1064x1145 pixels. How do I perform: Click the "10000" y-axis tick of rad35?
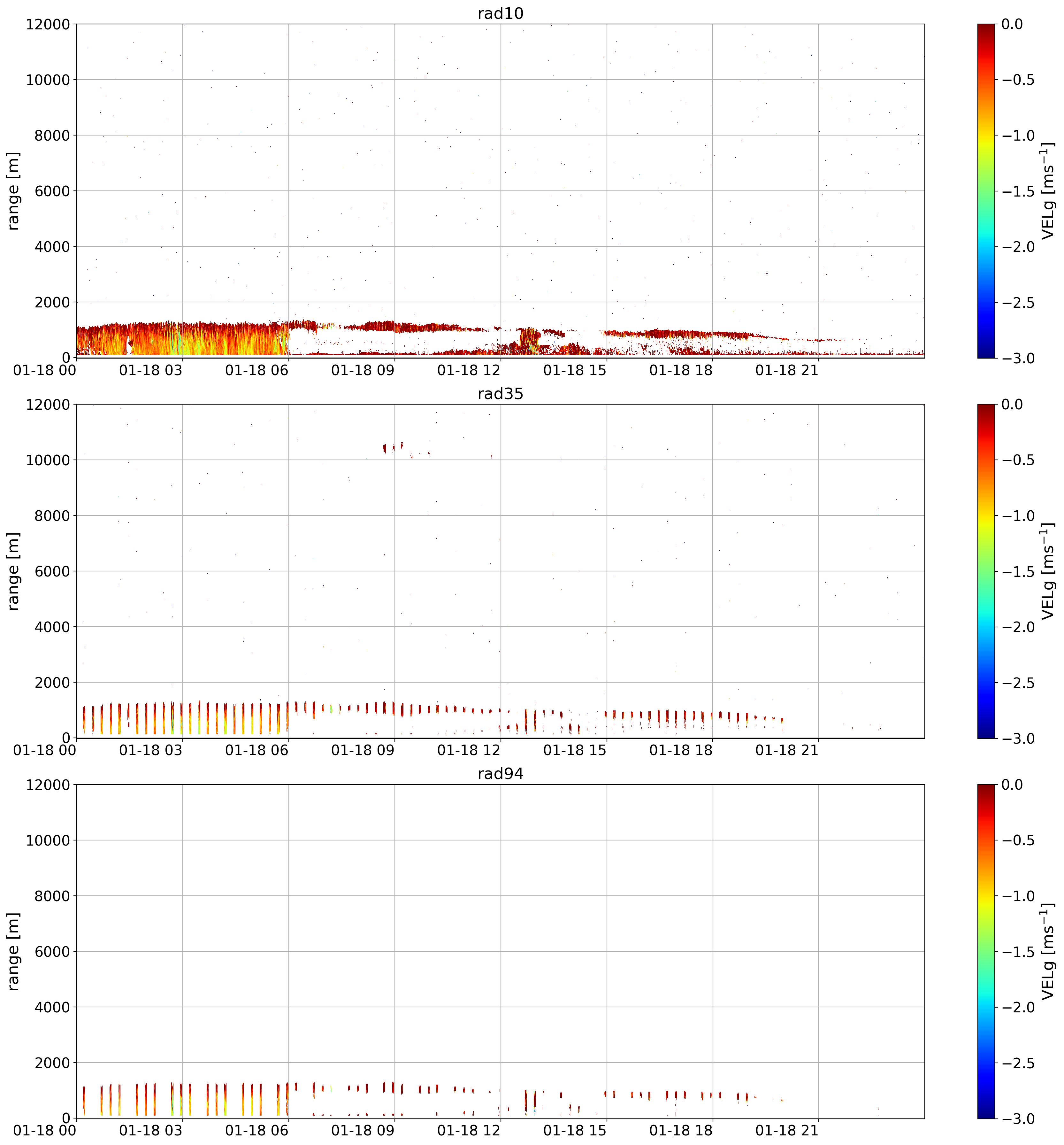click(x=48, y=460)
